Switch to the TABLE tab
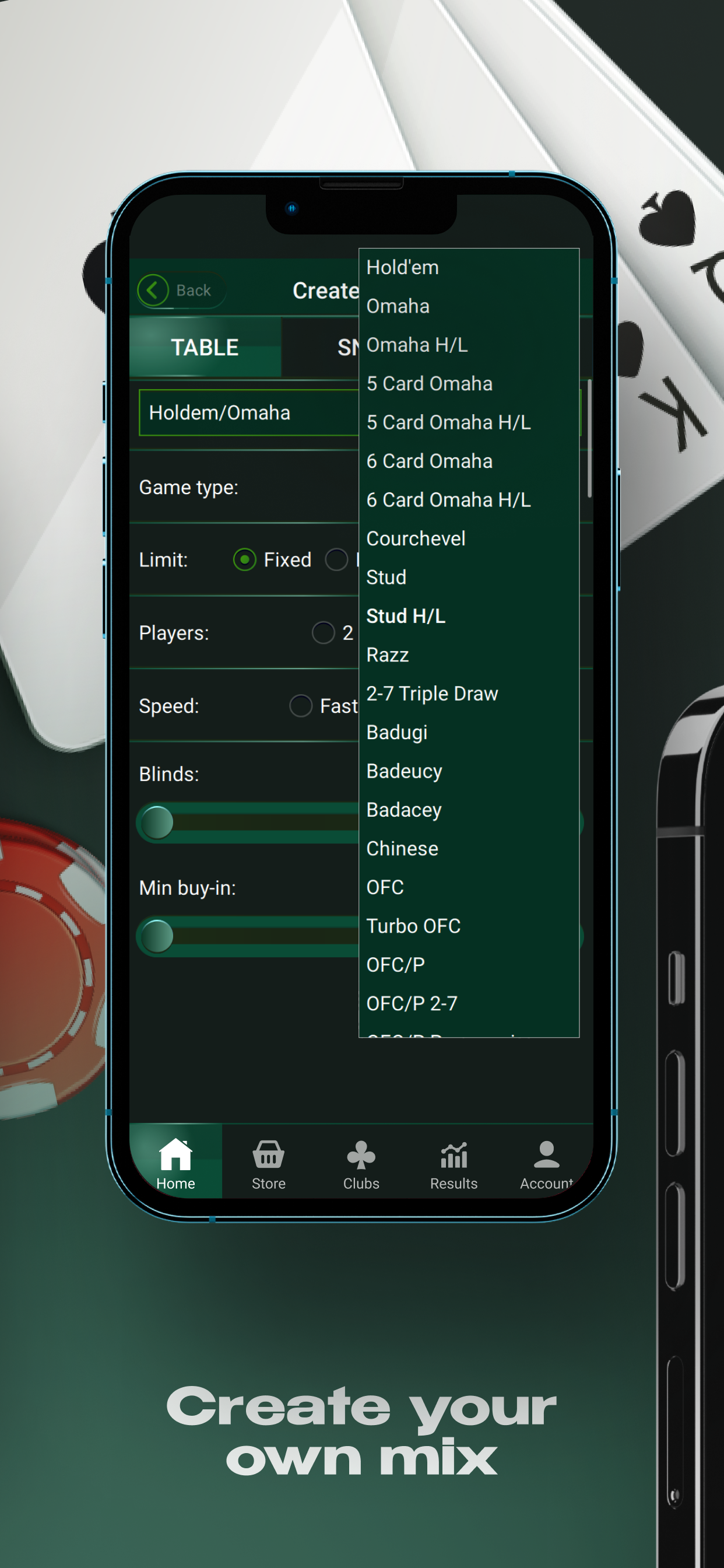Image resolution: width=724 pixels, height=1568 pixels. click(x=205, y=347)
